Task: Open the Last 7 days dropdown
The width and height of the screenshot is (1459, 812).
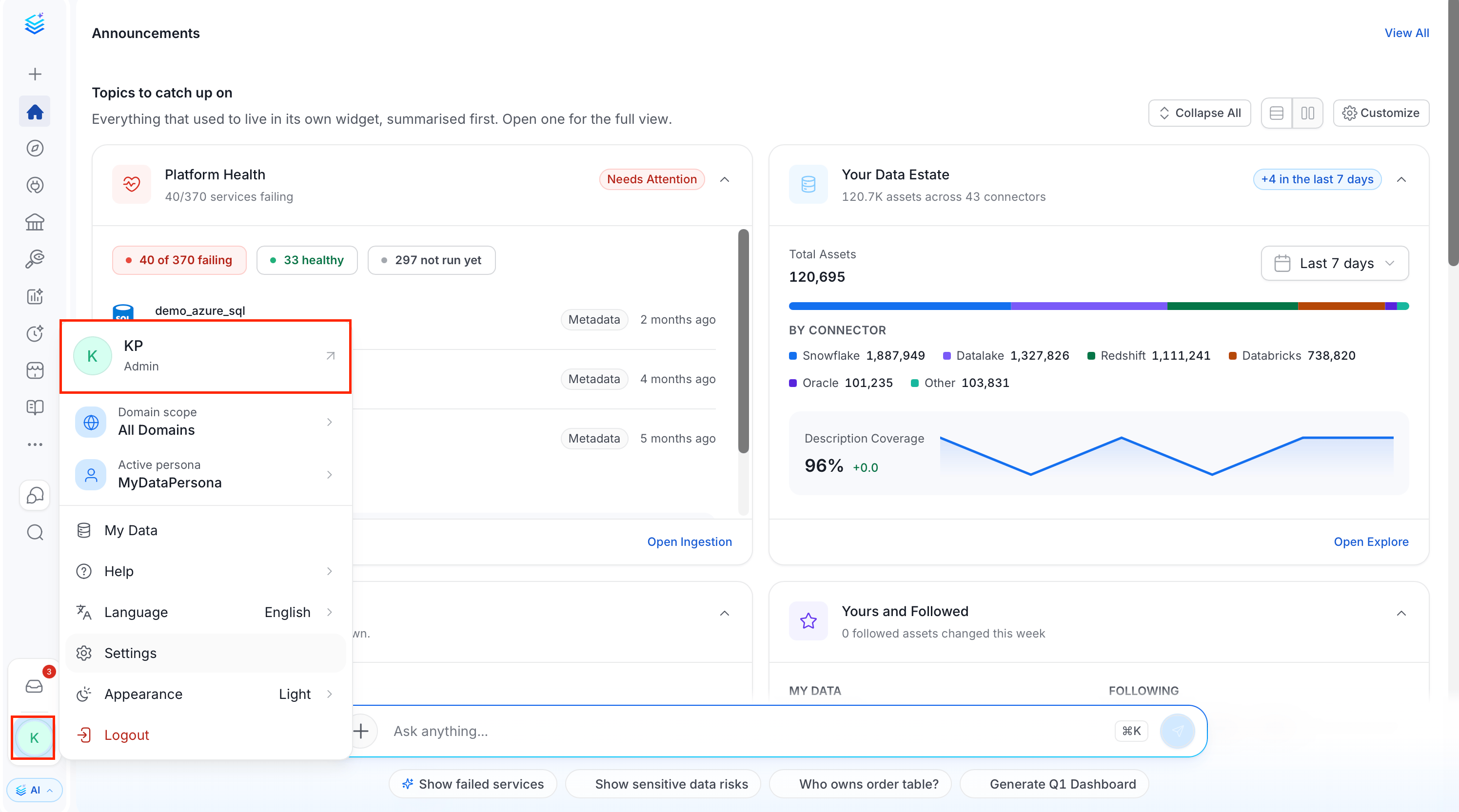Action: click(1334, 263)
